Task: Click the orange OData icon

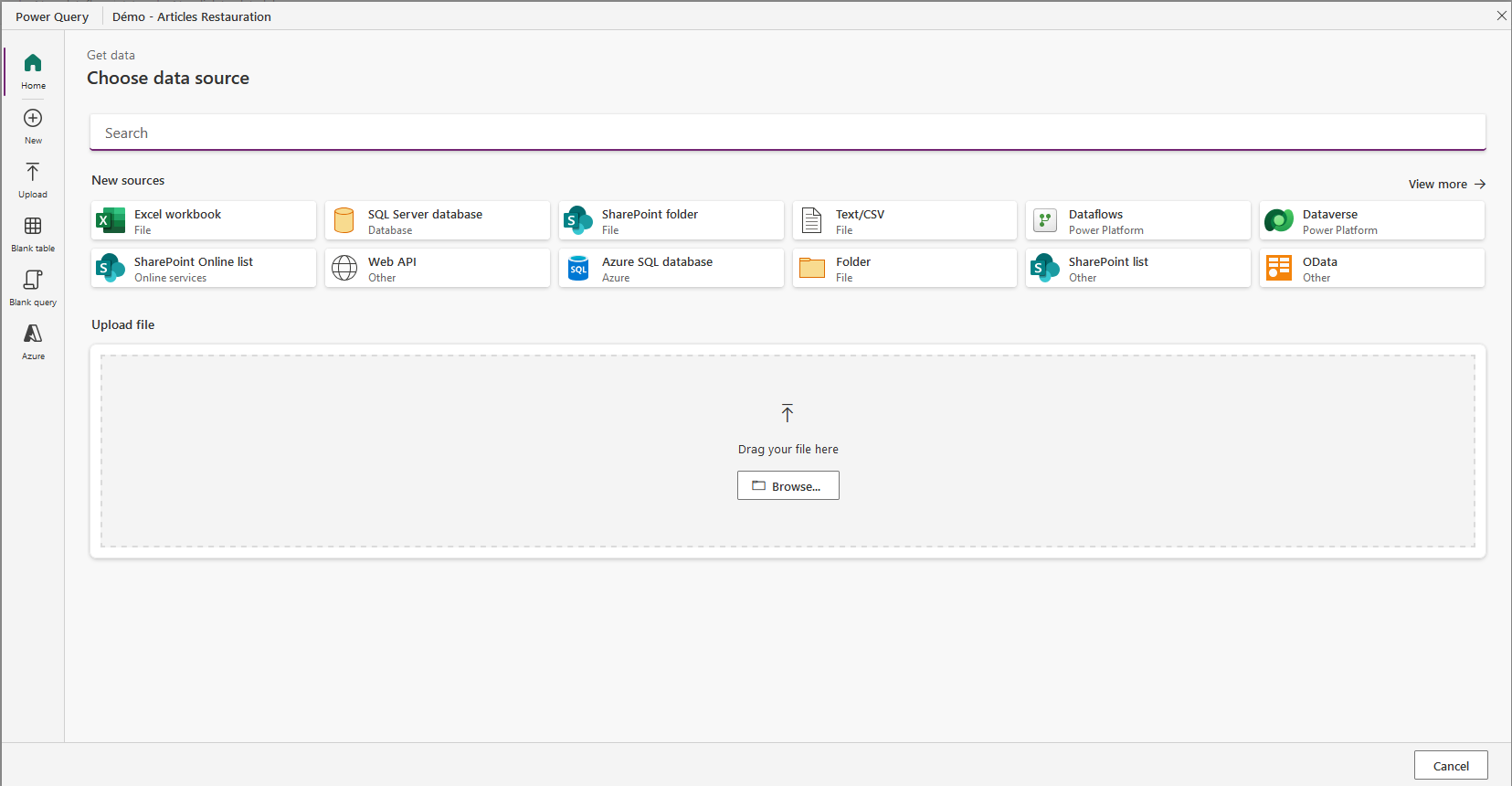Action: [x=1279, y=268]
